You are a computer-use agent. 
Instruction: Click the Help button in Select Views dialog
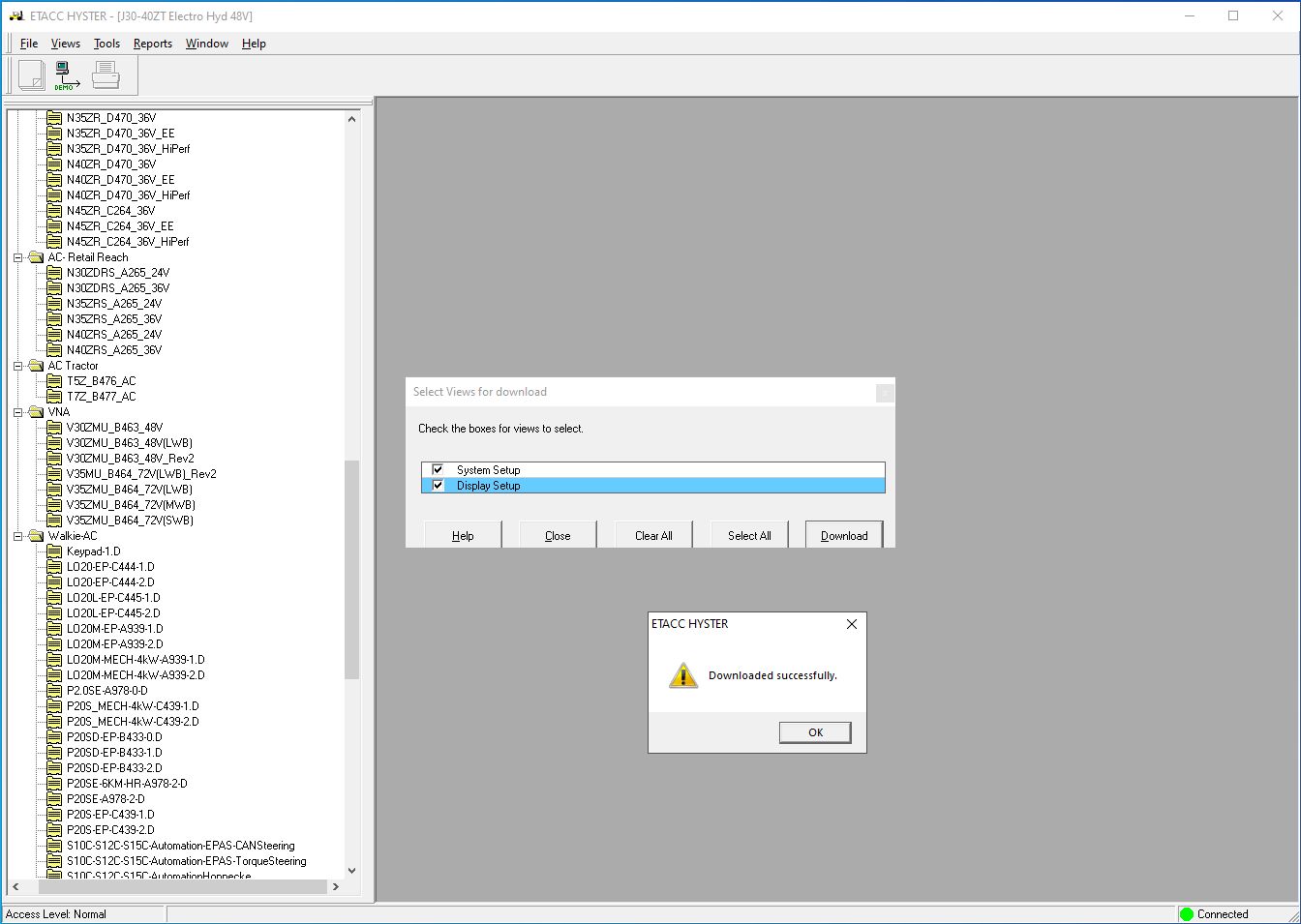tap(463, 535)
